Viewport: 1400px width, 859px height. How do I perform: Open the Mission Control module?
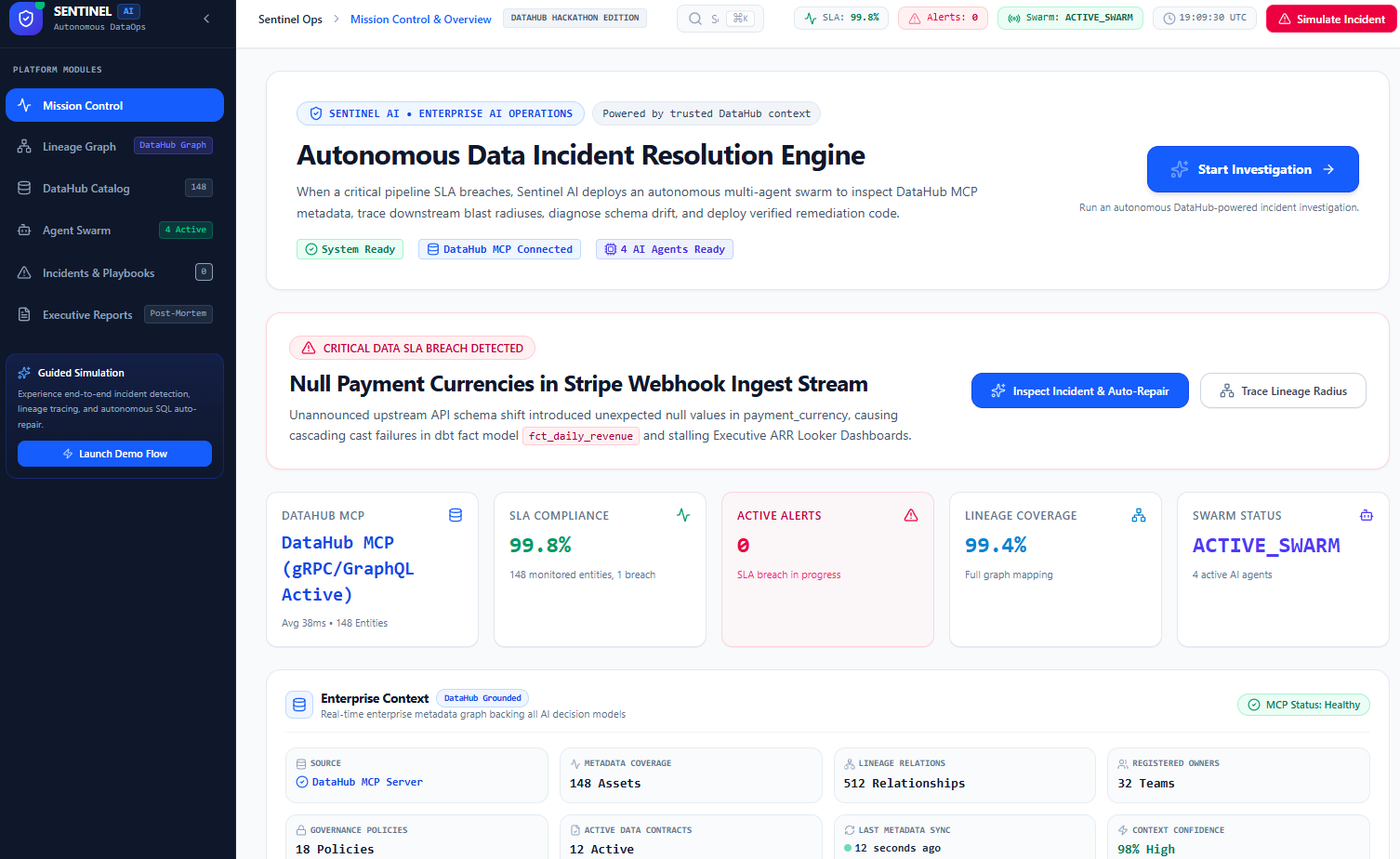pyautogui.click(x=114, y=105)
